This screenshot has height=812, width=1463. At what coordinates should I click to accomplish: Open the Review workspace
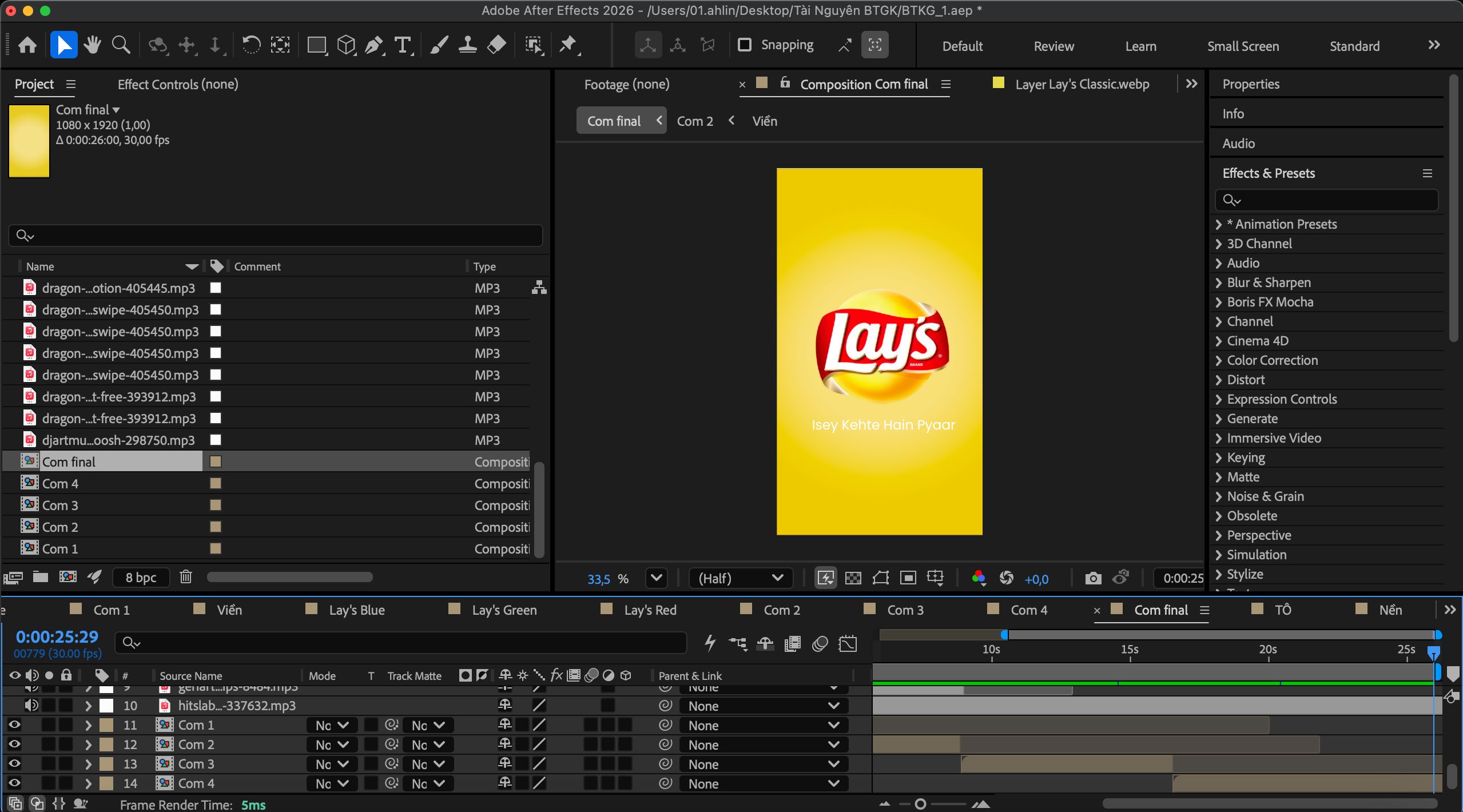tap(1053, 46)
